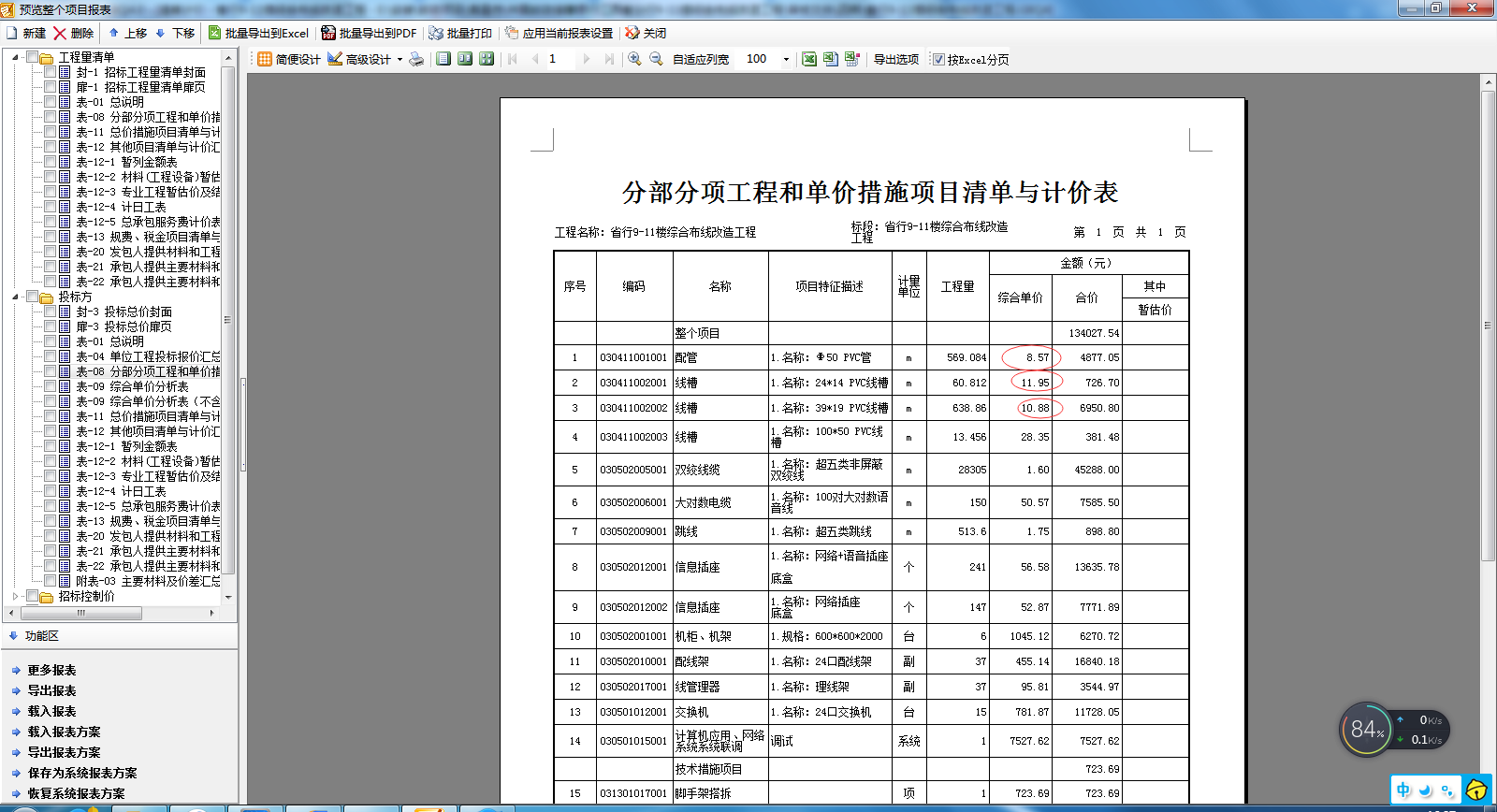The image size is (1497, 812).
Task: Open 简便设计 simple design mode
Action: (289, 59)
